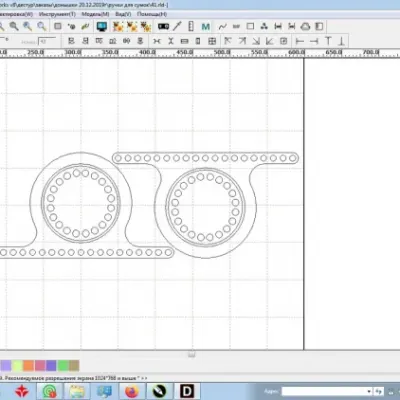Click the blue-lens magnifier zoom icon
This screenshot has height=400, width=400.
click(28, 26)
